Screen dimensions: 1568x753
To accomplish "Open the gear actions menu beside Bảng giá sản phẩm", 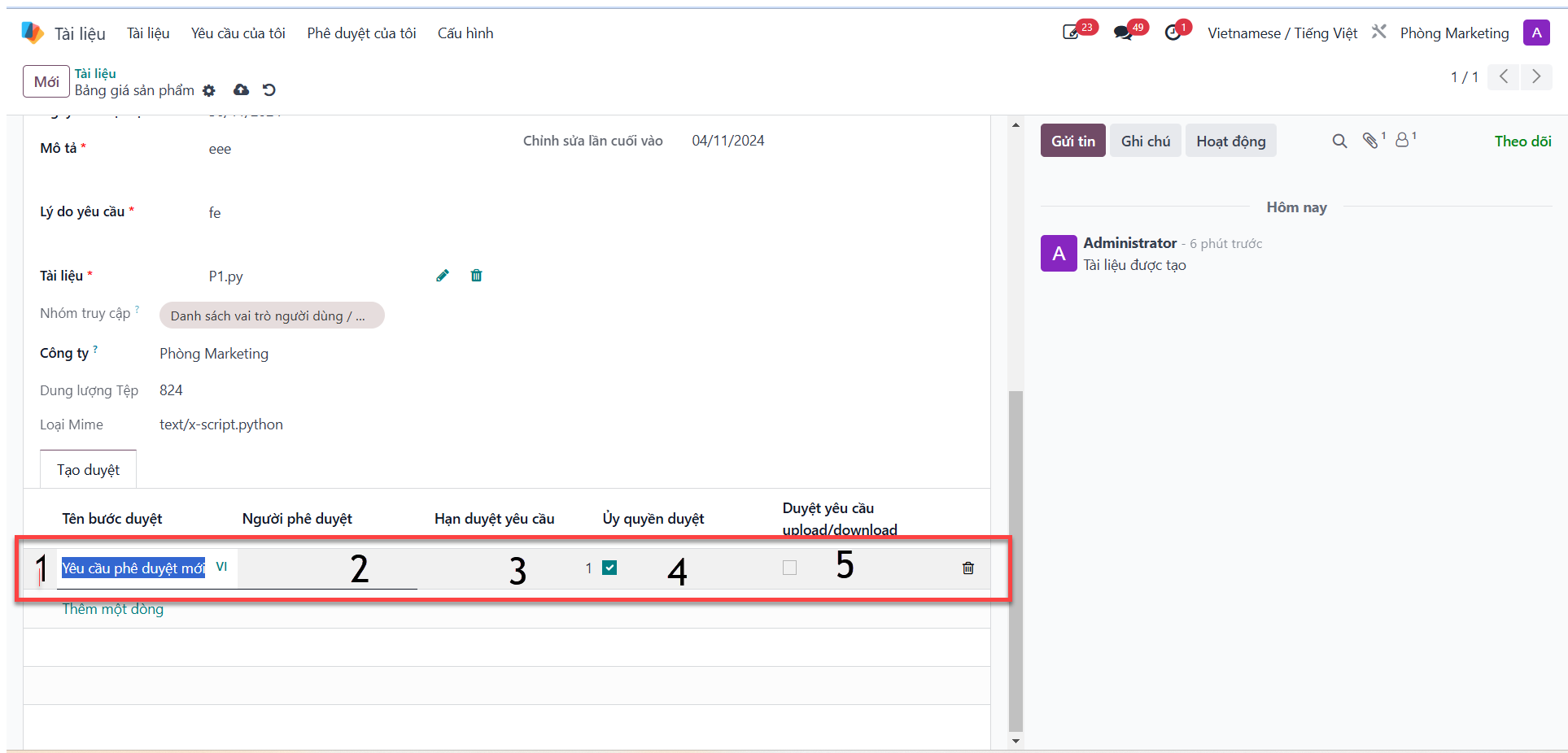I will [209, 90].
